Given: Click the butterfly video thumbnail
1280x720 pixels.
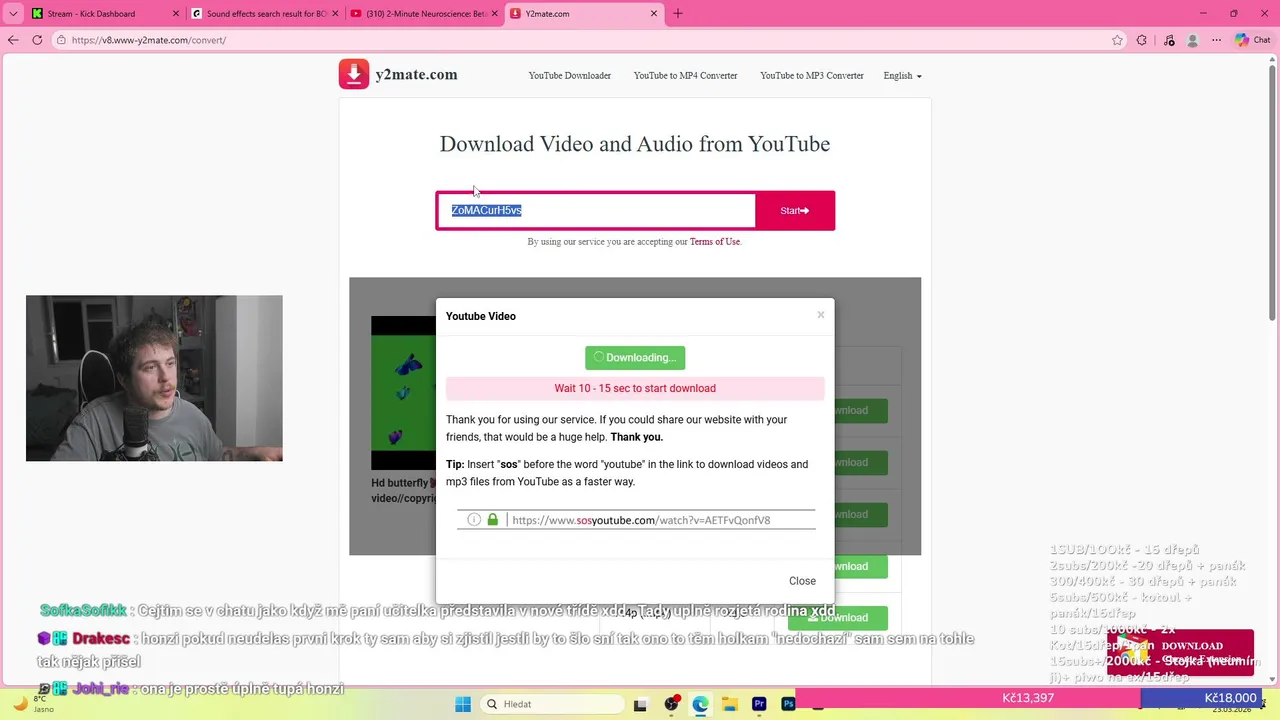Looking at the screenshot, I should (x=403, y=393).
